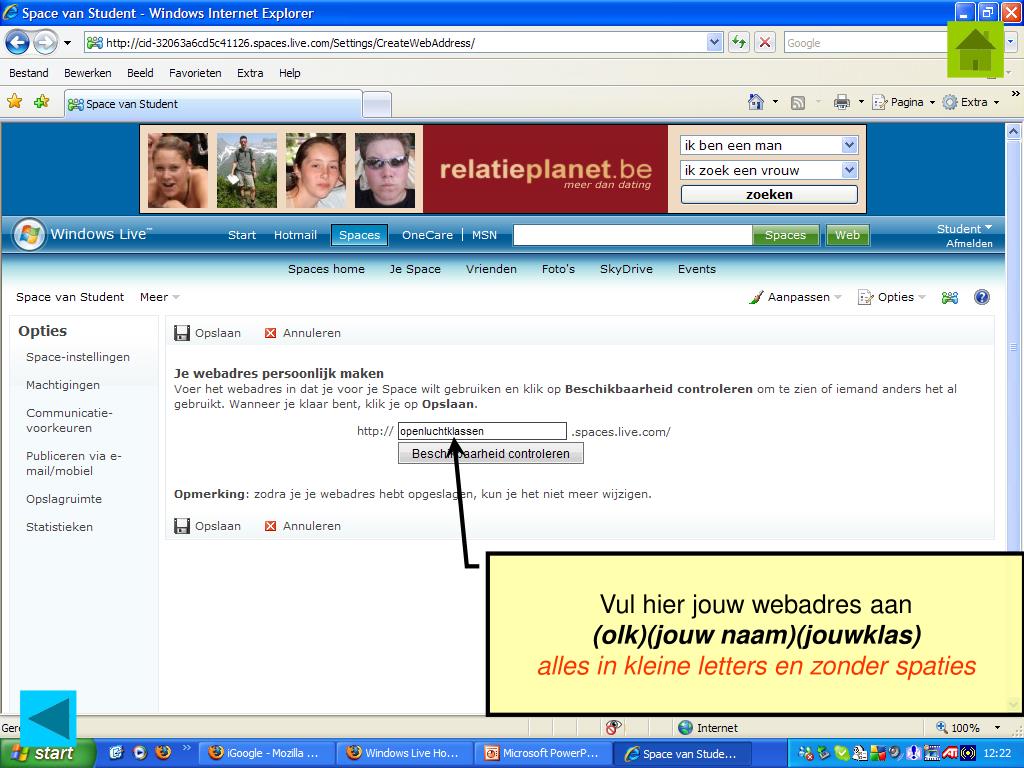Click the Print toolbar icon
This screenshot has width=1024, height=768.
click(x=842, y=102)
